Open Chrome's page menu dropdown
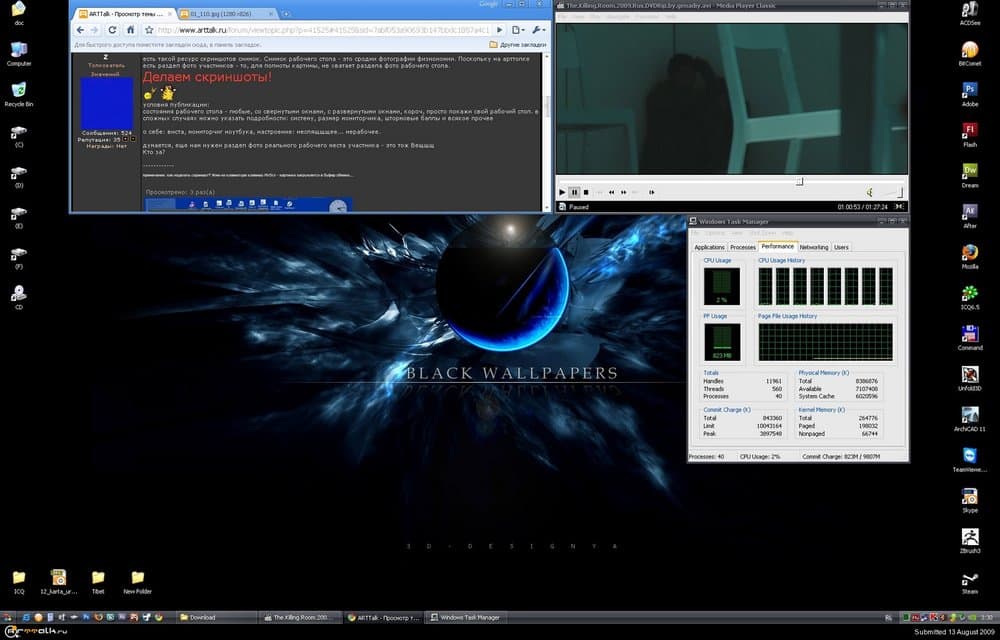The width and height of the screenshot is (1000, 640). point(518,30)
